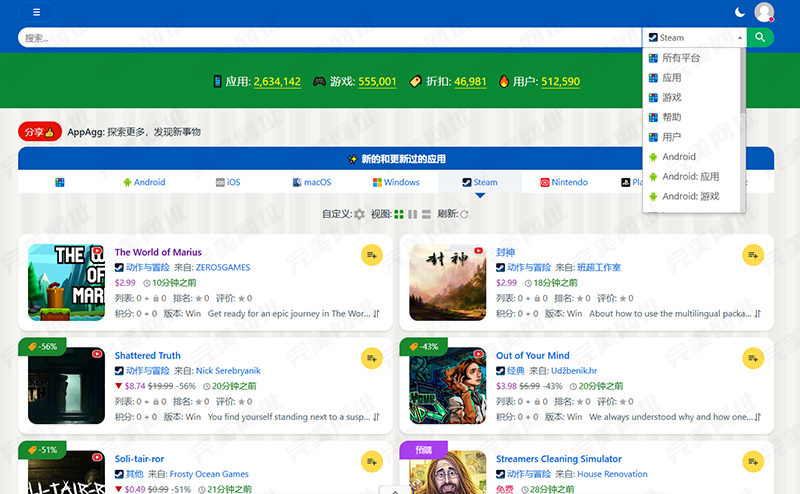Select the list view icon
The height and width of the screenshot is (494, 800).
pos(427,214)
